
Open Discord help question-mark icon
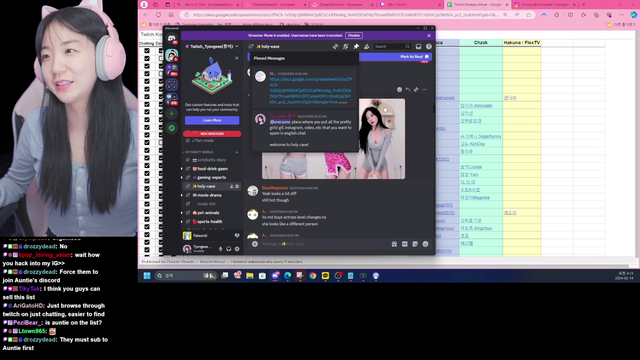(x=429, y=47)
